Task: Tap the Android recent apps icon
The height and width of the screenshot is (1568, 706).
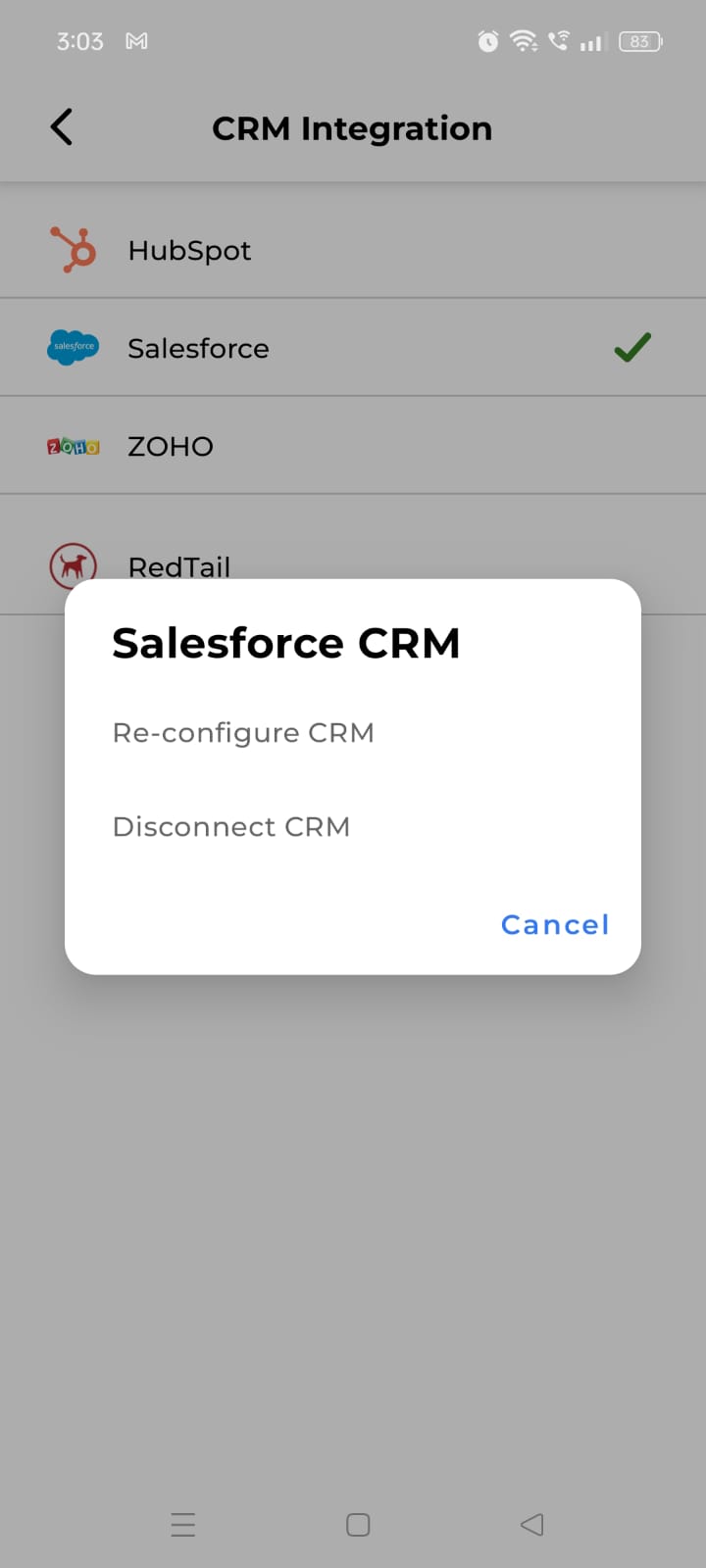Action: pos(183,1525)
